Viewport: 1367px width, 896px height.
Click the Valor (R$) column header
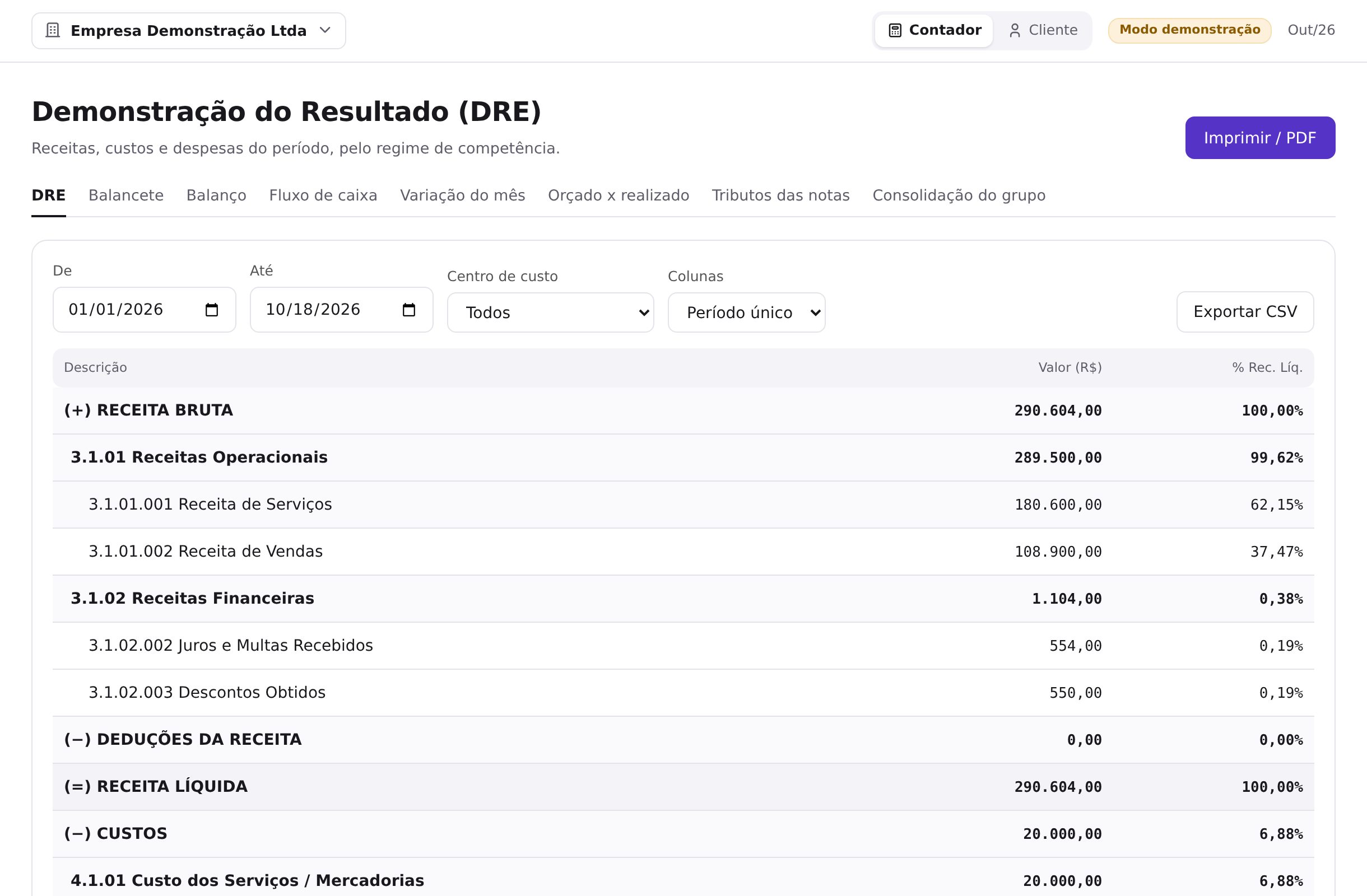(1070, 367)
